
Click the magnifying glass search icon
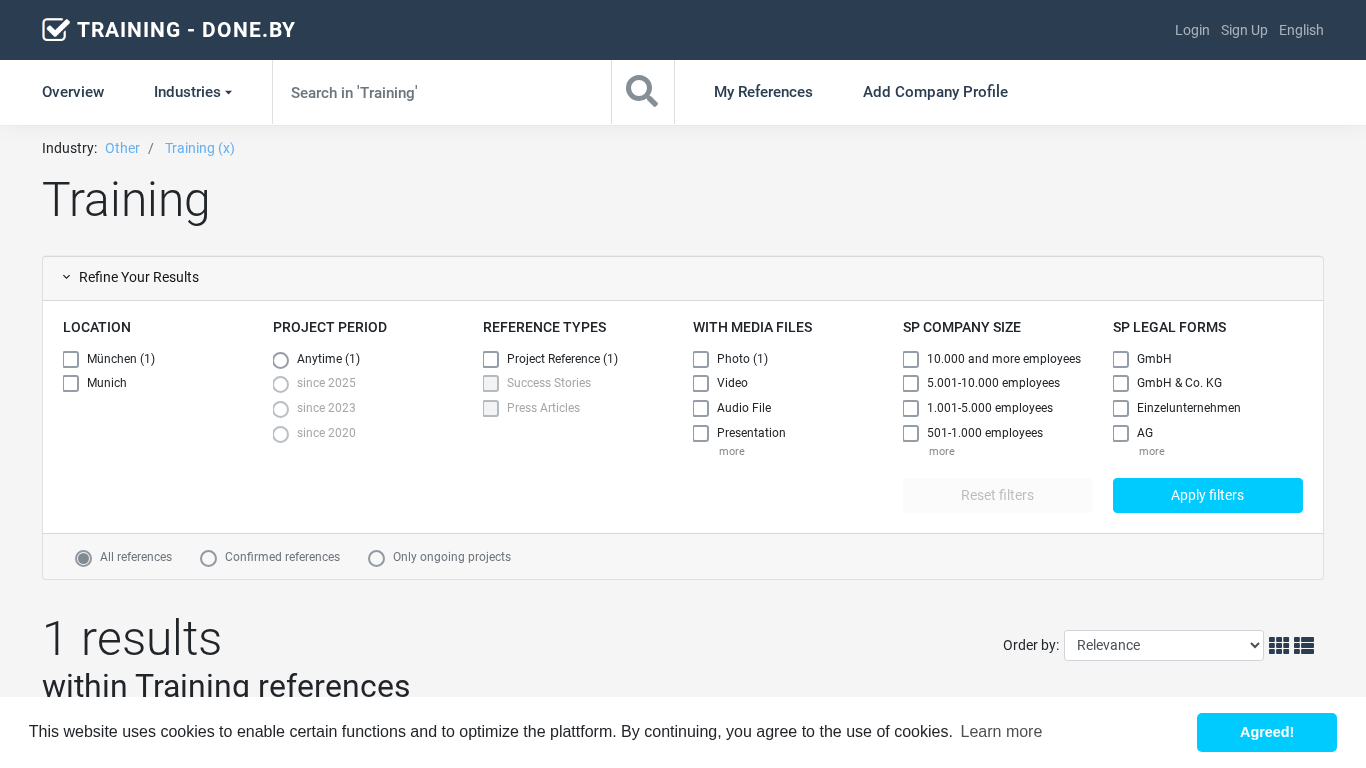(x=642, y=92)
